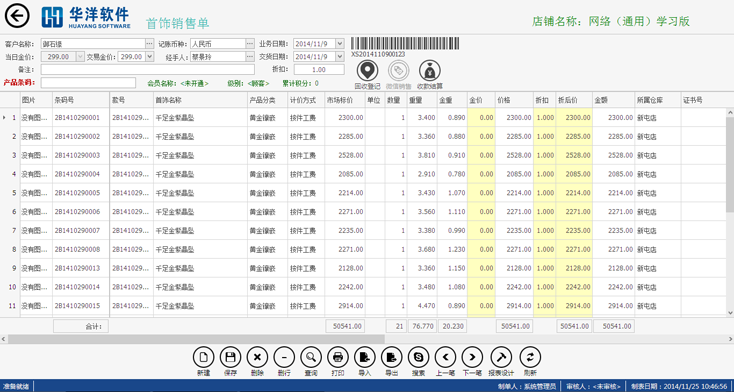Click the back arrow icon
The width and height of the screenshot is (734, 392).
point(17,16)
